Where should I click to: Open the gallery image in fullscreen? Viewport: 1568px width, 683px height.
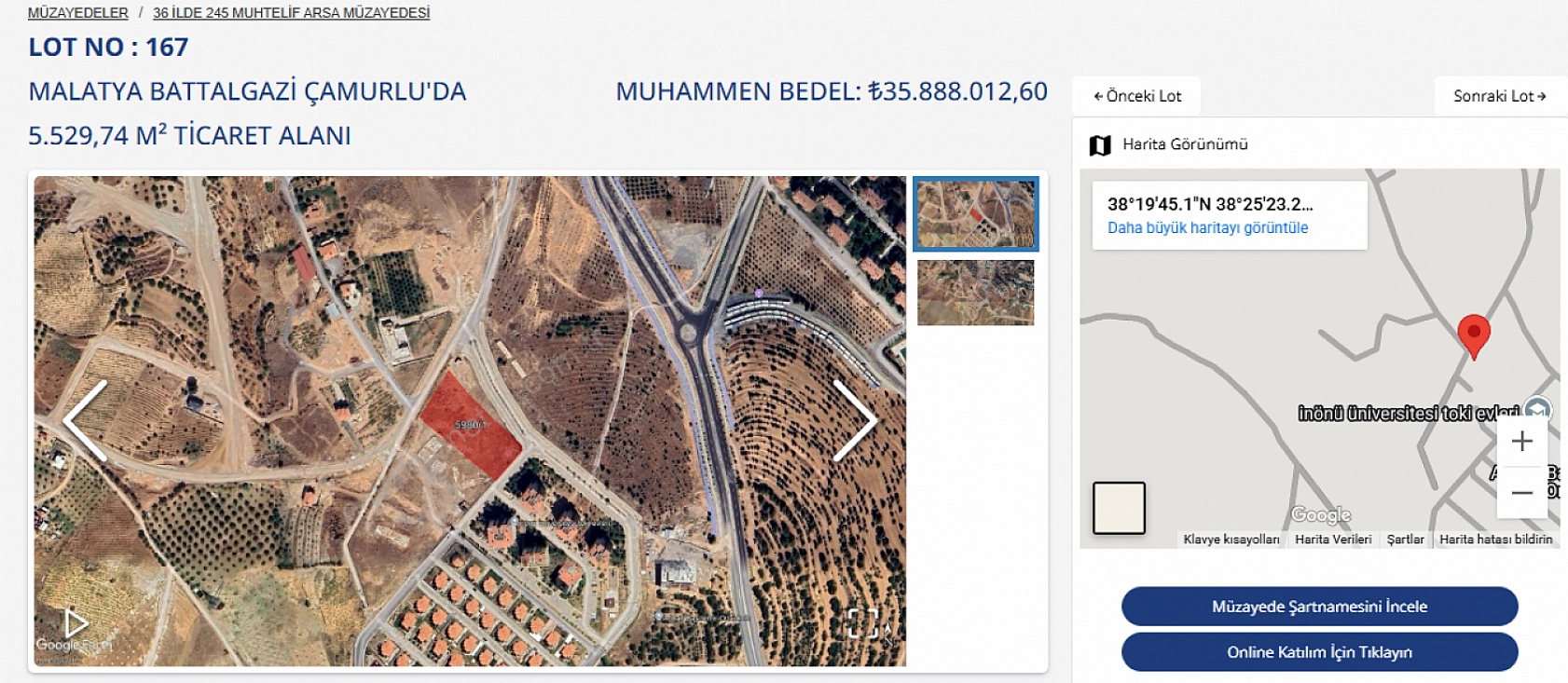862,623
